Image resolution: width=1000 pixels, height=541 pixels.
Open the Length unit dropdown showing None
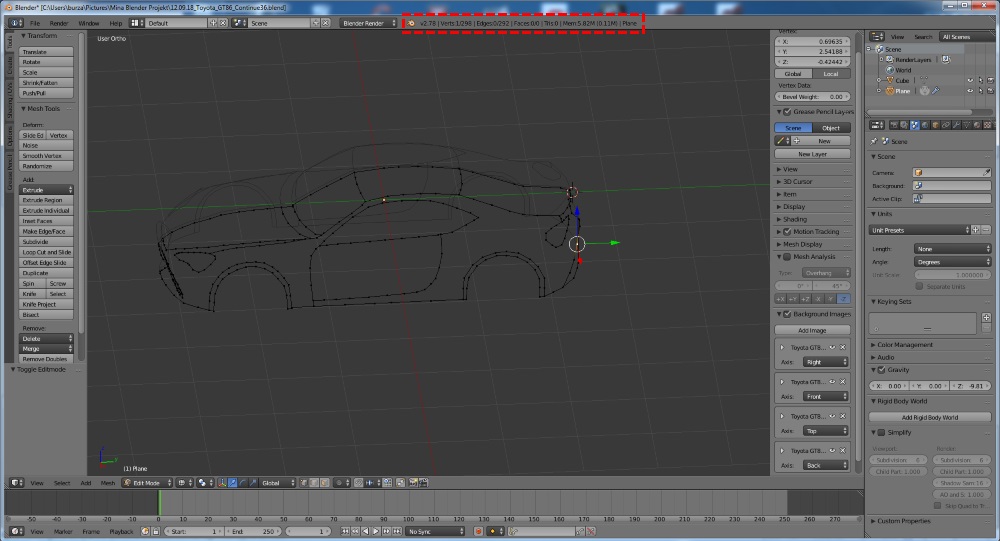click(952, 249)
